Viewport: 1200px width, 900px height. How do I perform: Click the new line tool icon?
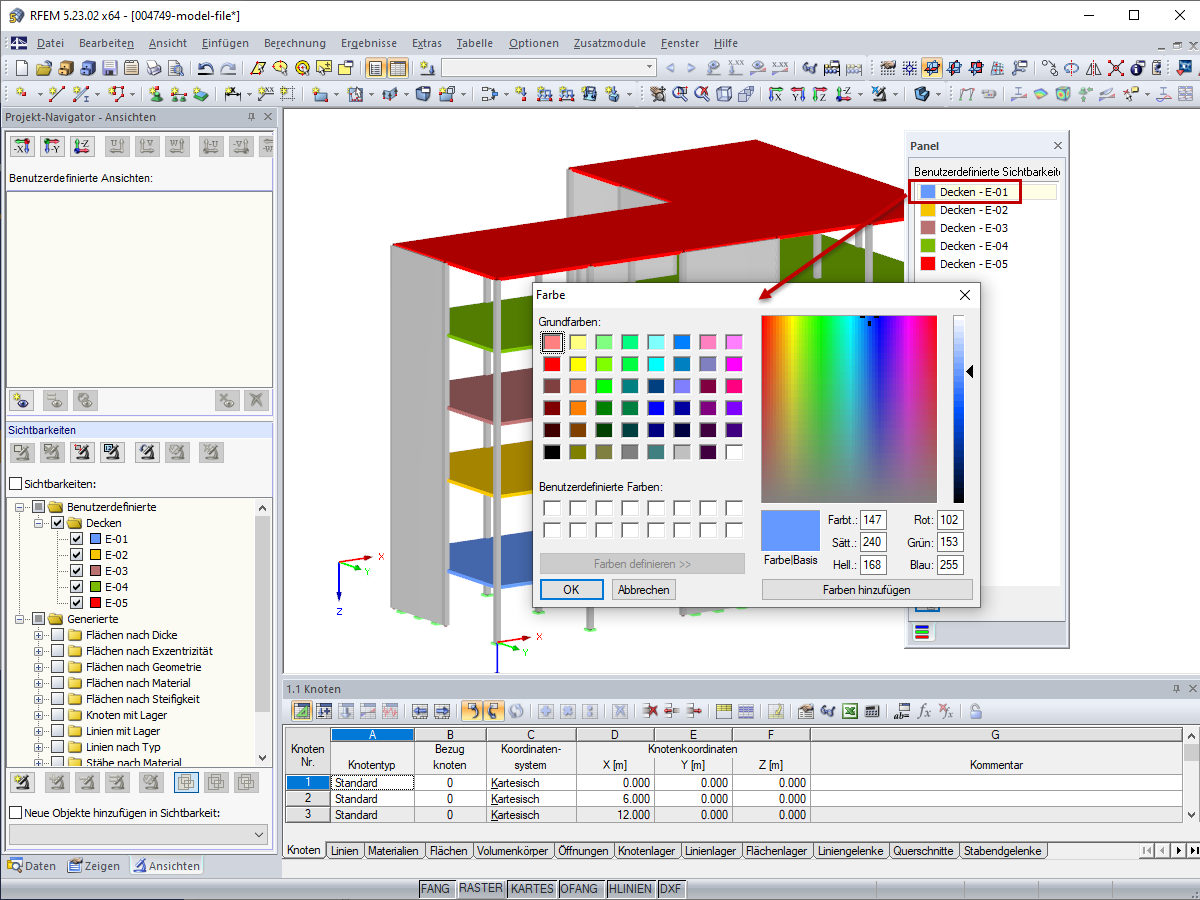pyautogui.click(x=57, y=94)
